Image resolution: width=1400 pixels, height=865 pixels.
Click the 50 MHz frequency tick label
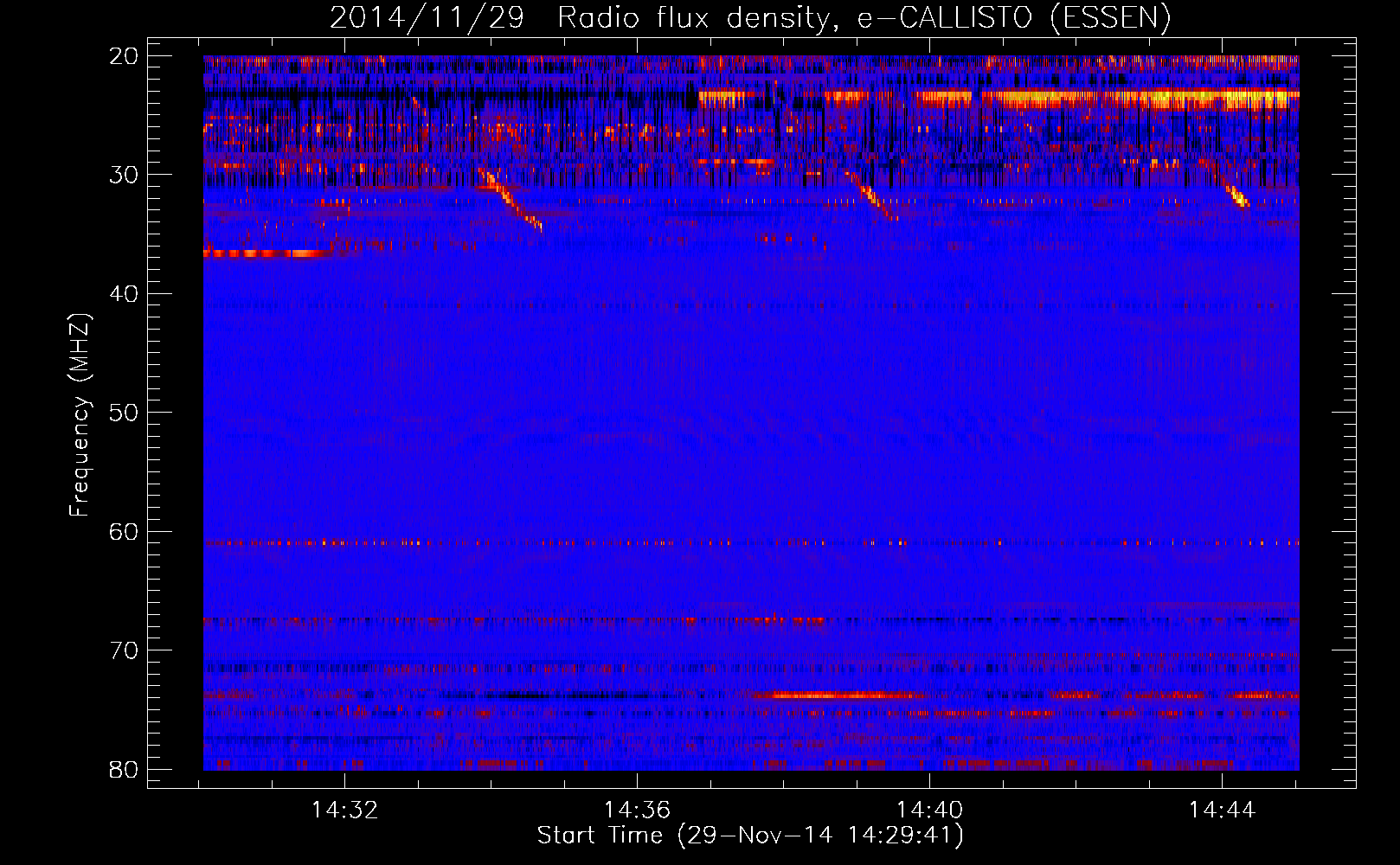coord(124,413)
